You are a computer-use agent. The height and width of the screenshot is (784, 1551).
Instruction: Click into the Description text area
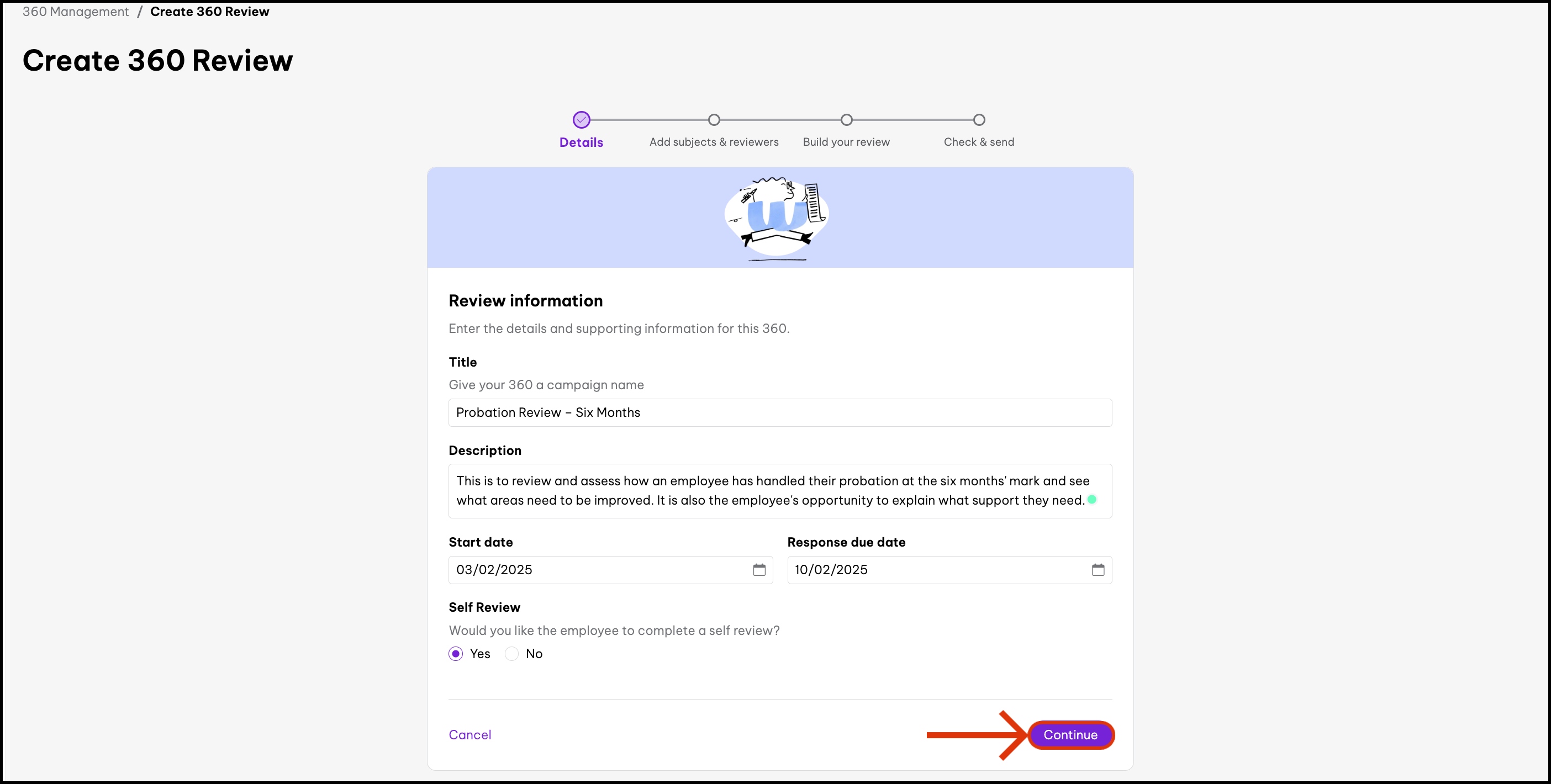780,490
